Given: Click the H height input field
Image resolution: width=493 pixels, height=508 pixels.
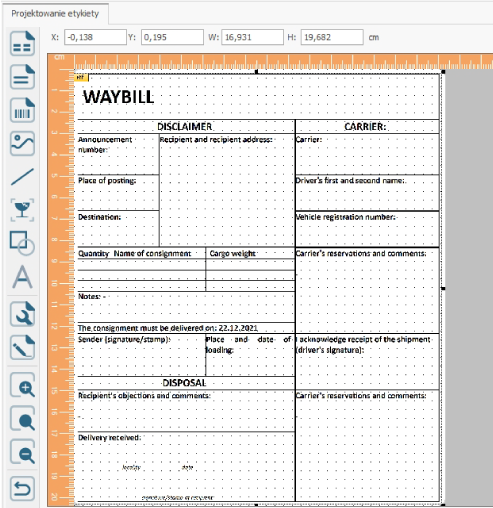Looking at the screenshot, I should [x=332, y=37].
